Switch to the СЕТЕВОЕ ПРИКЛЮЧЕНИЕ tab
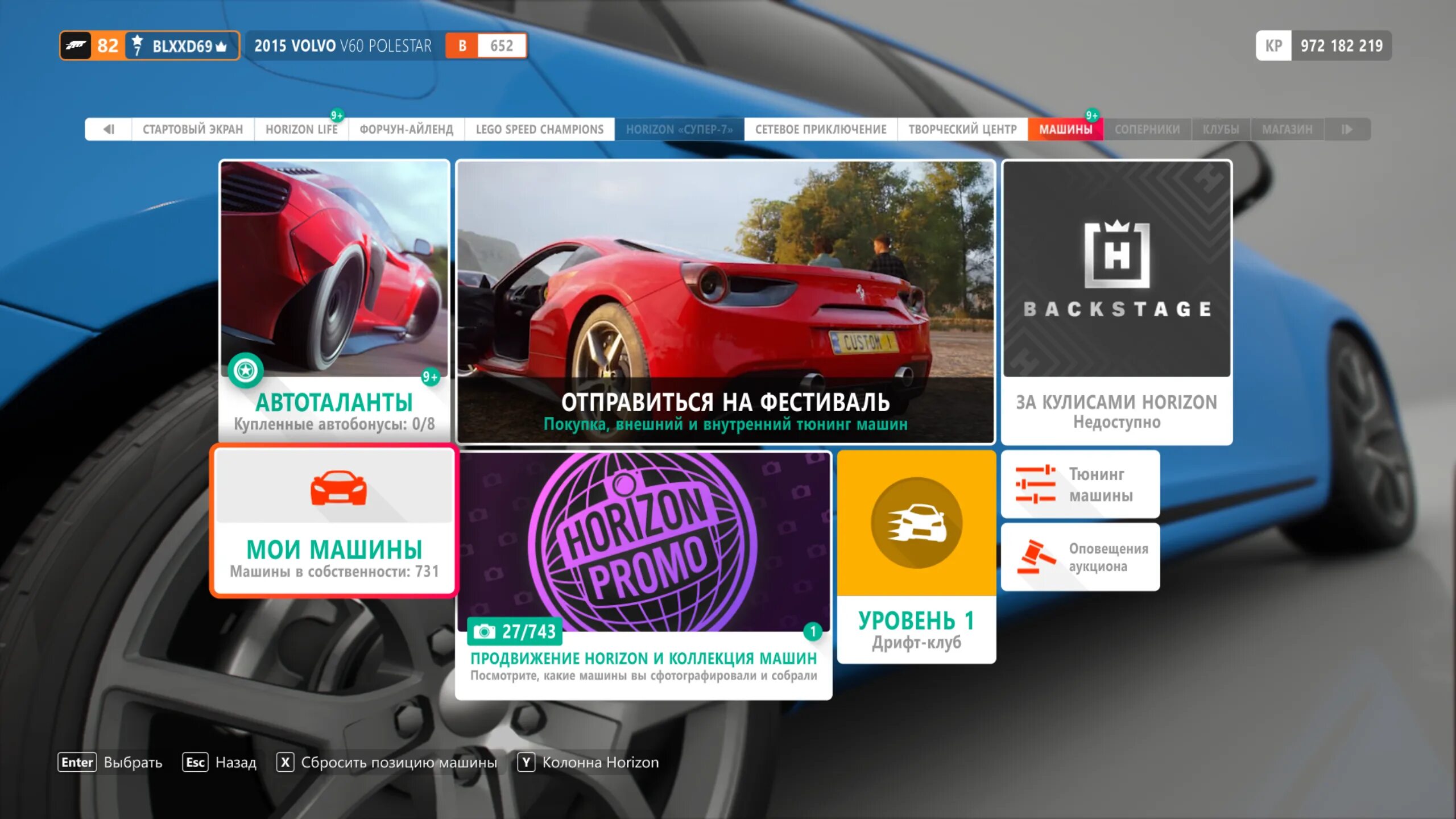The width and height of the screenshot is (1456, 819). point(821,129)
